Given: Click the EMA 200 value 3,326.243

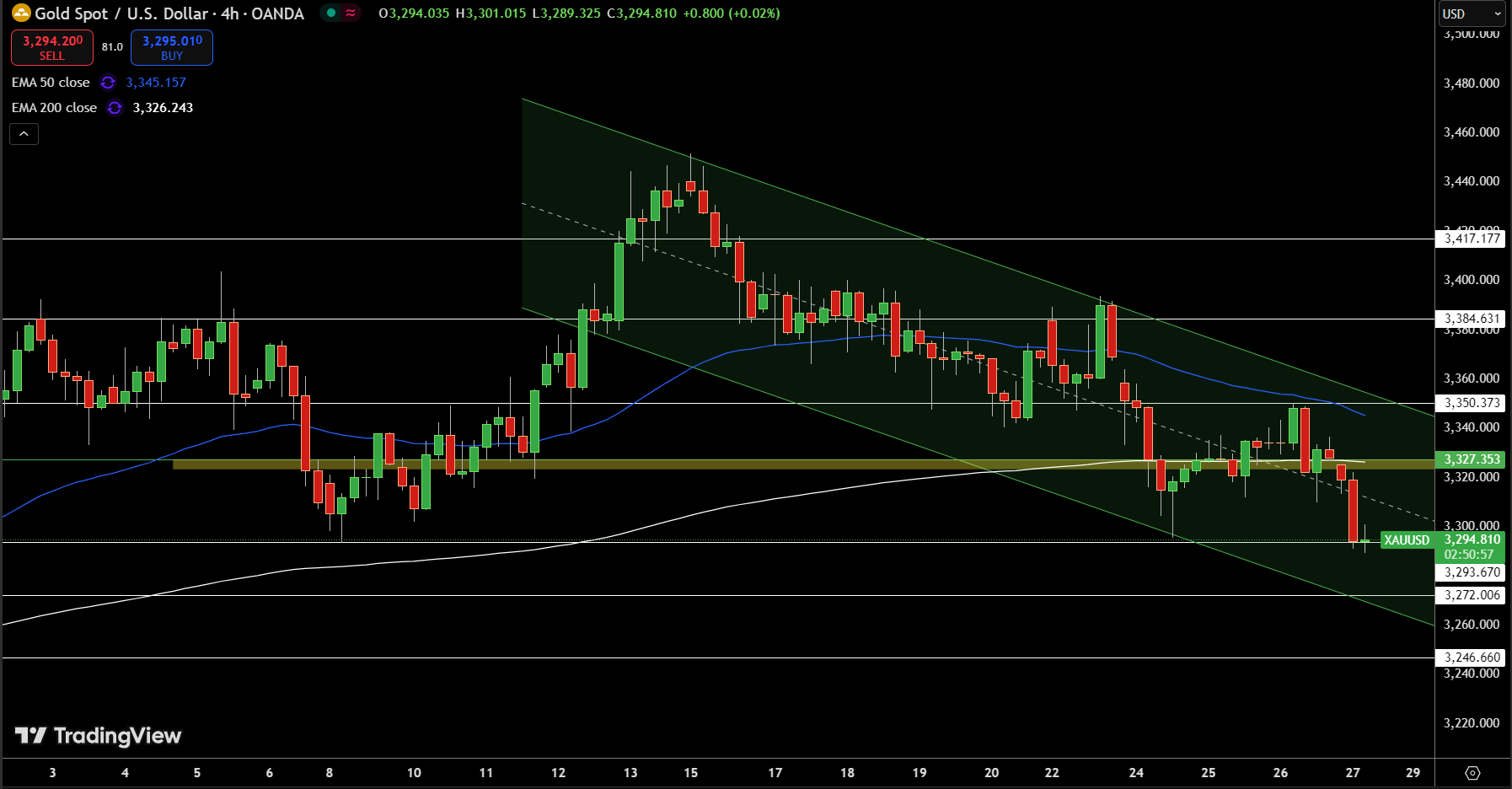Looking at the screenshot, I should (163, 108).
